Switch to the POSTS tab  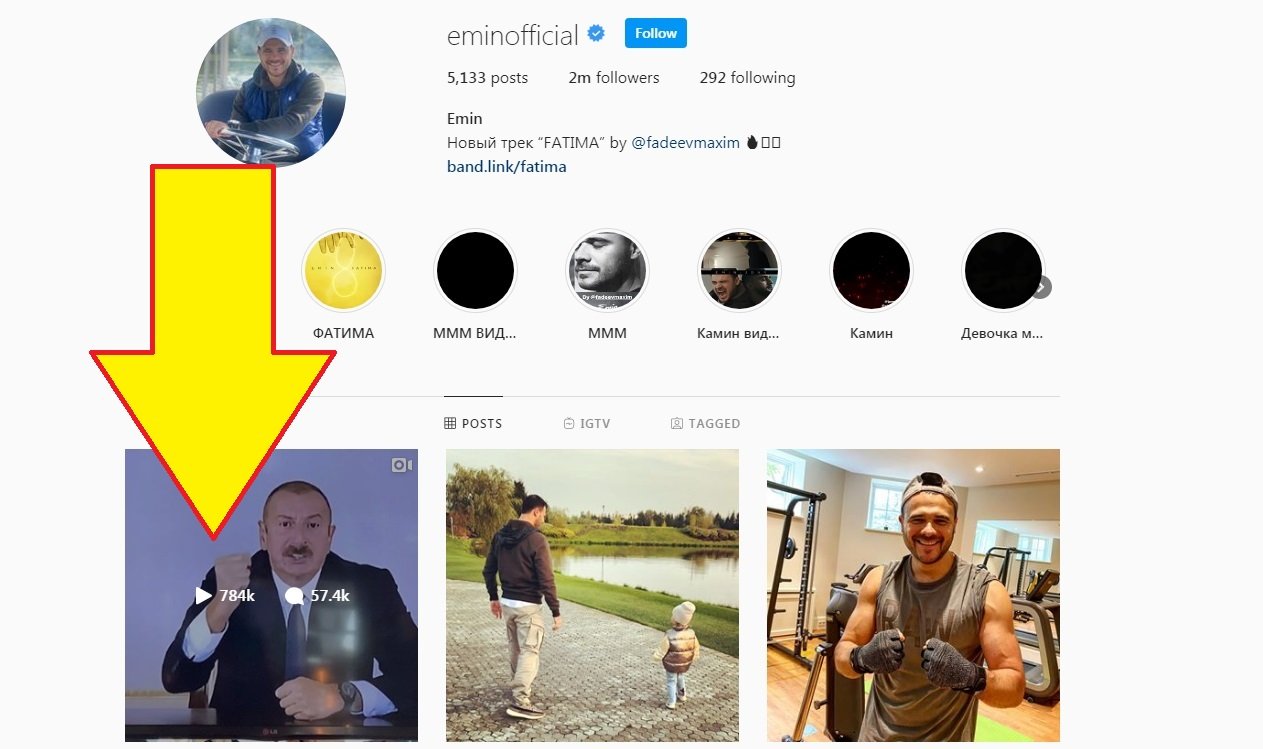[x=473, y=424]
